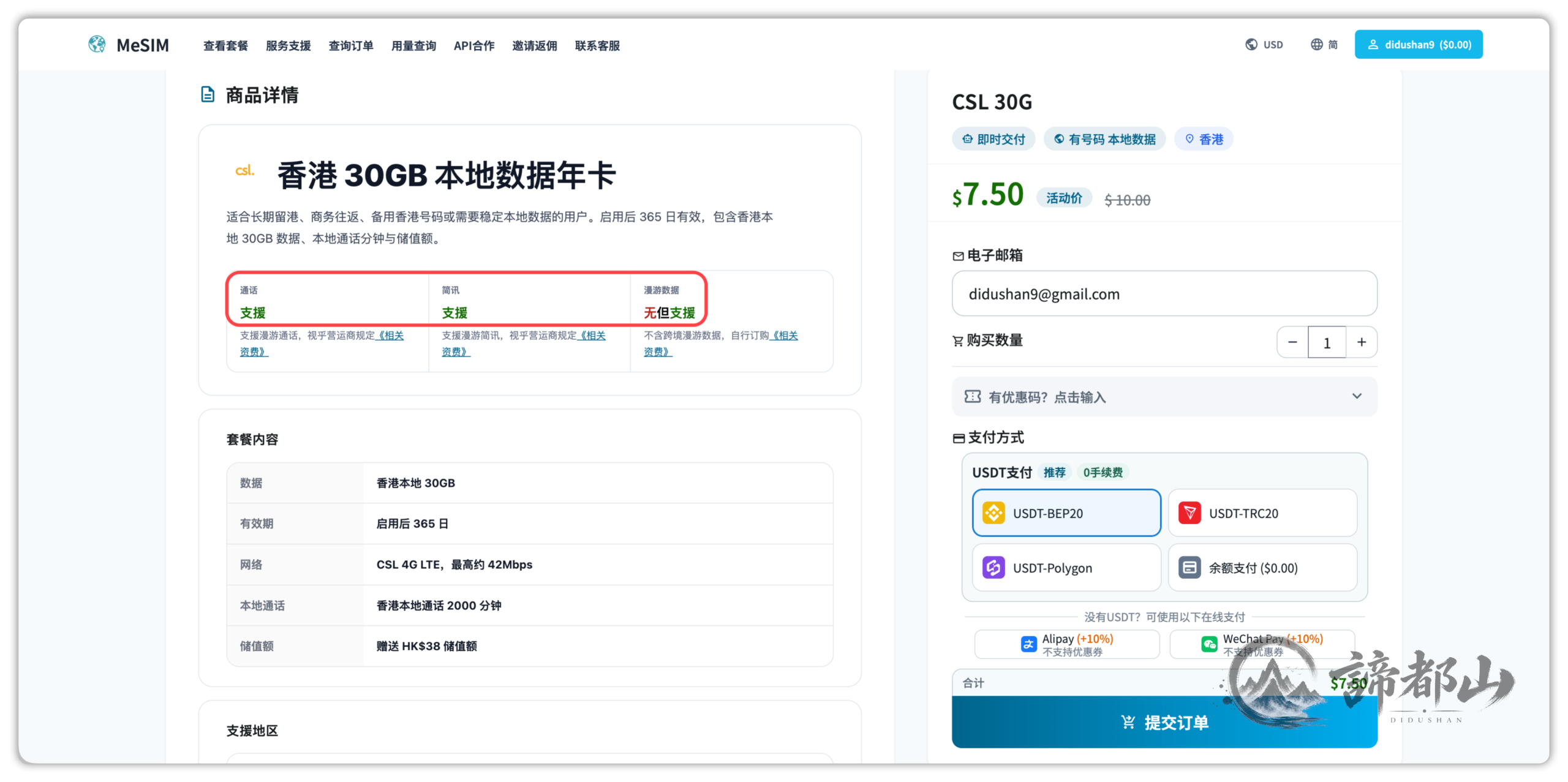The width and height of the screenshot is (1568, 782).
Task: Click CSL 4G LTE network value
Action: 454,564
